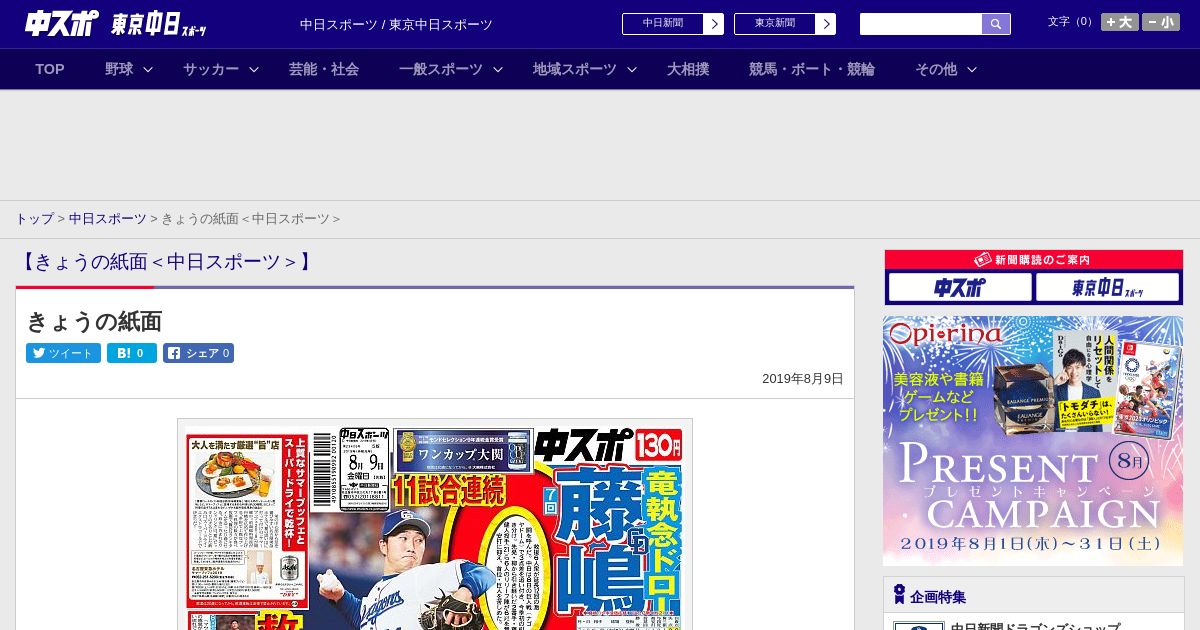Click arrow beside 東京新聞 button
The height and width of the screenshot is (630, 1200).
coord(826,24)
